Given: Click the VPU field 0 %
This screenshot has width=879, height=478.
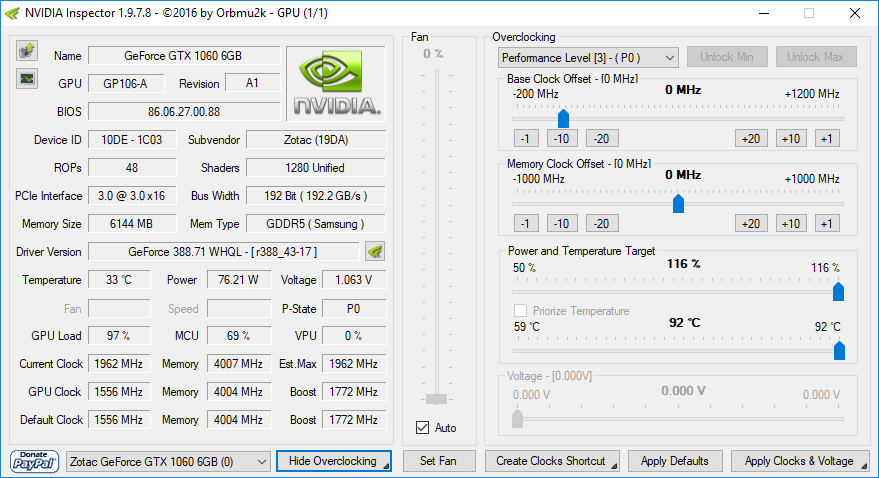Looking at the screenshot, I should click(x=354, y=336).
